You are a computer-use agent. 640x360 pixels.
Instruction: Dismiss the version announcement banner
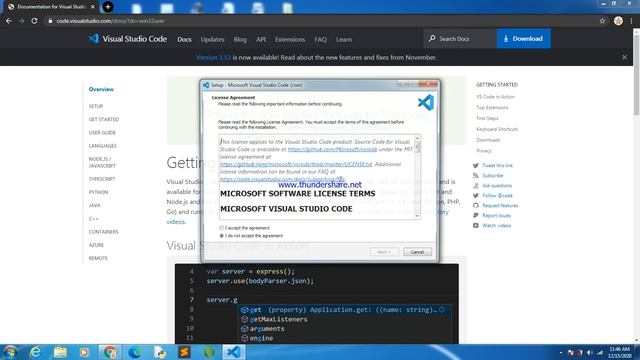coord(624,58)
